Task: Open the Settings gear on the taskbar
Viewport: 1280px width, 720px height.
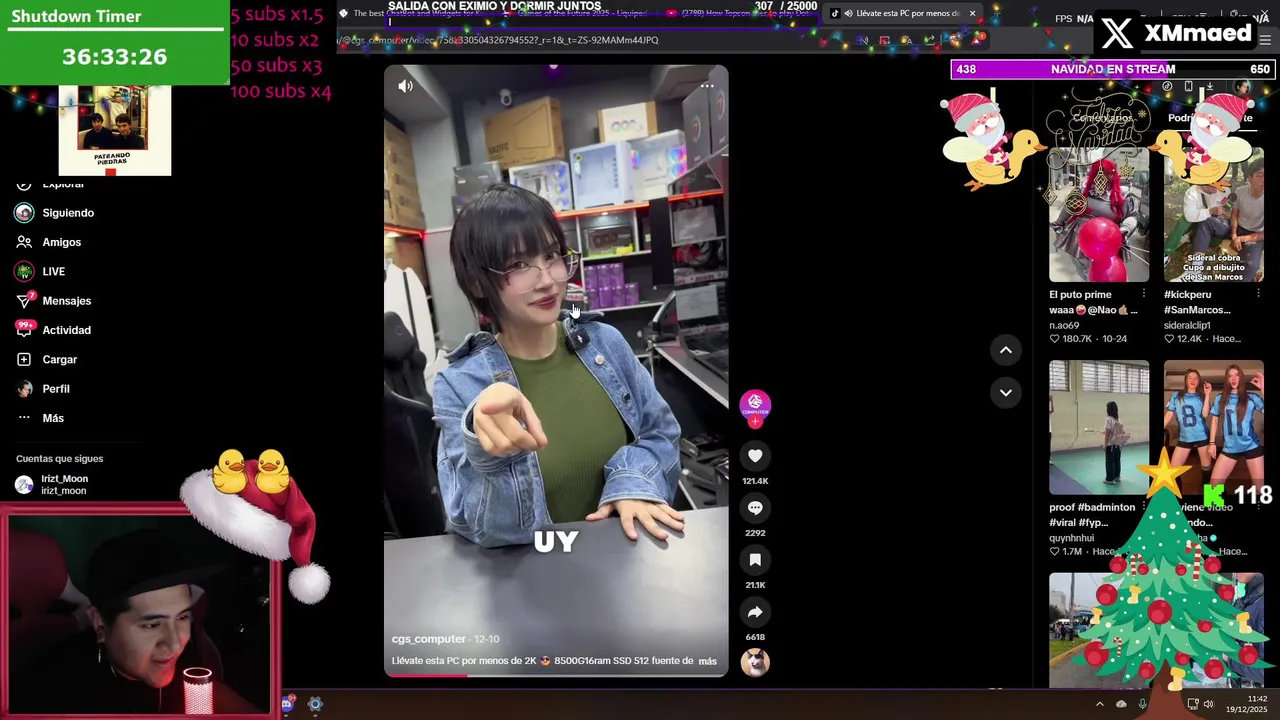Action: (x=315, y=704)
